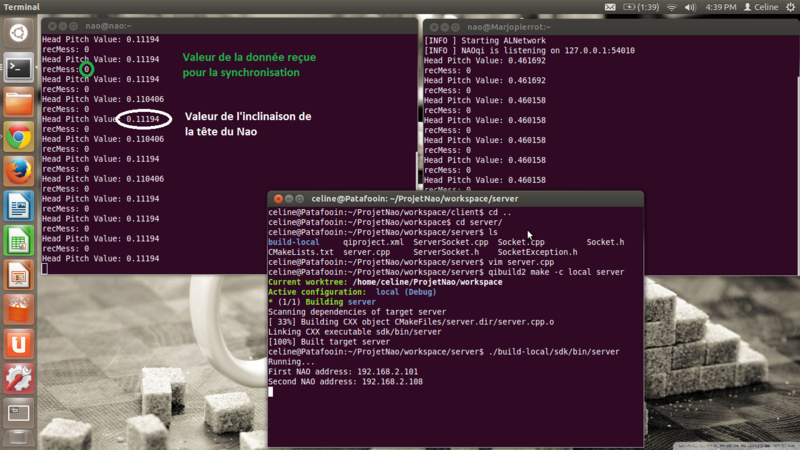The height and width of the screenshot is (450, 800).
Task: Click the Terminal icon in the launcher
Action: 18,68
